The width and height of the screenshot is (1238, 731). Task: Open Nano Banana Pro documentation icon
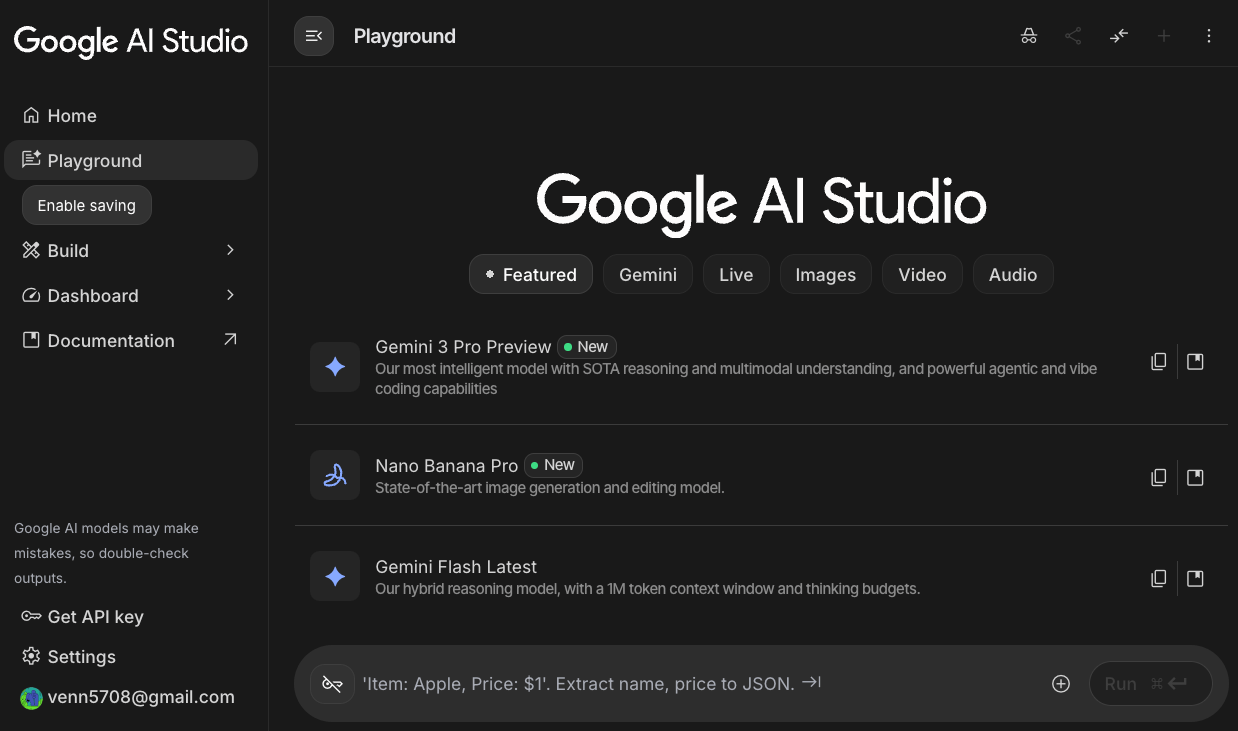(x=1195, y=478)
